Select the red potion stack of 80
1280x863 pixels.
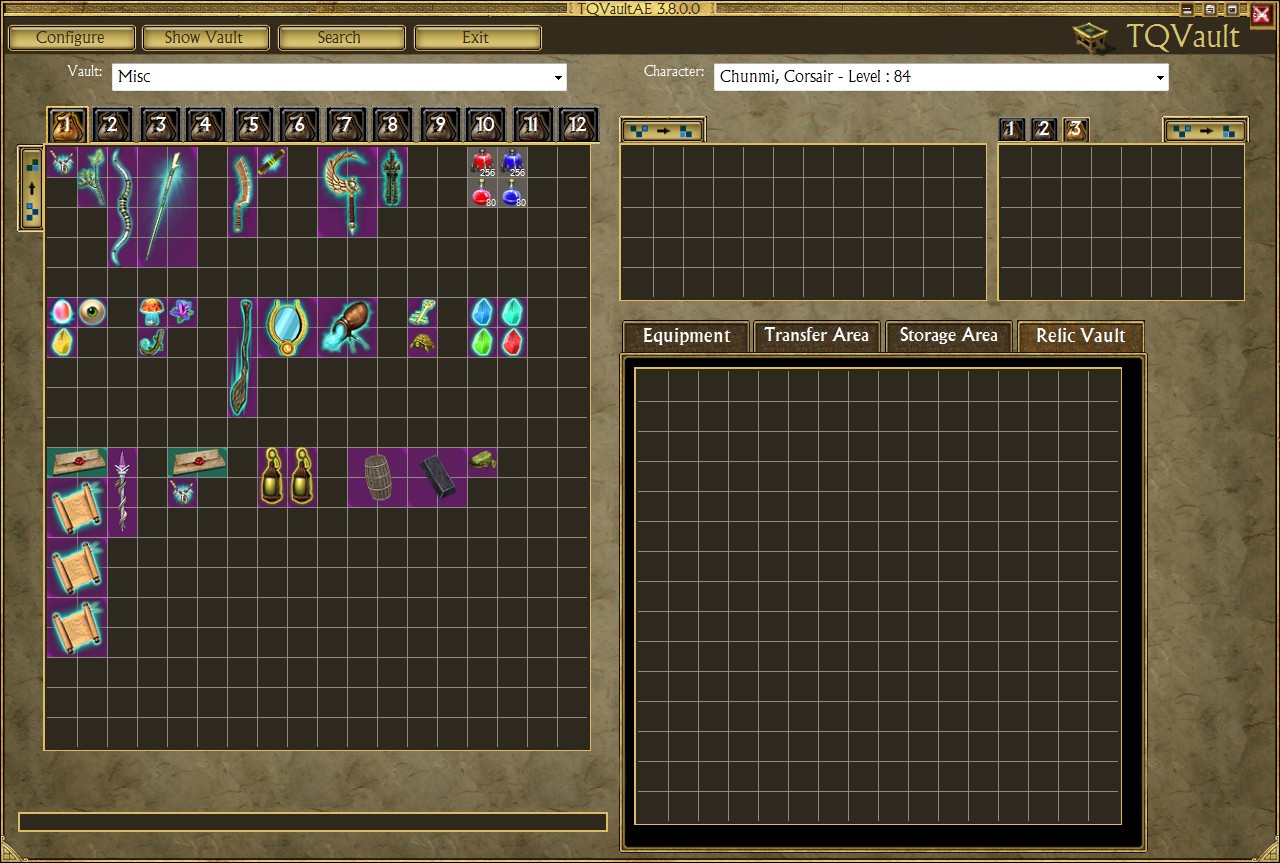click(x=482, y=192)
